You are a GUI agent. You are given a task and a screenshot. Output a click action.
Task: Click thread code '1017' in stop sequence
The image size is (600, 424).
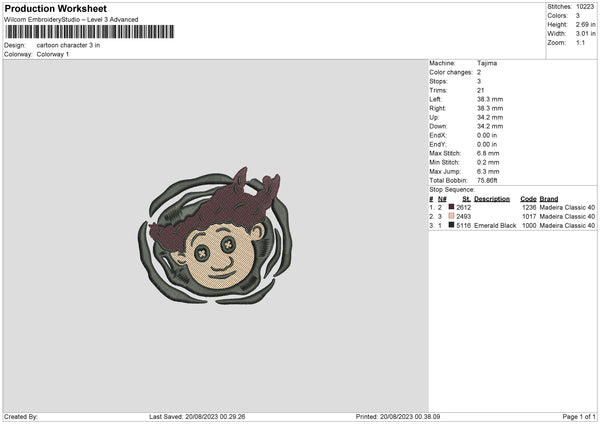(x=529, y=217)
